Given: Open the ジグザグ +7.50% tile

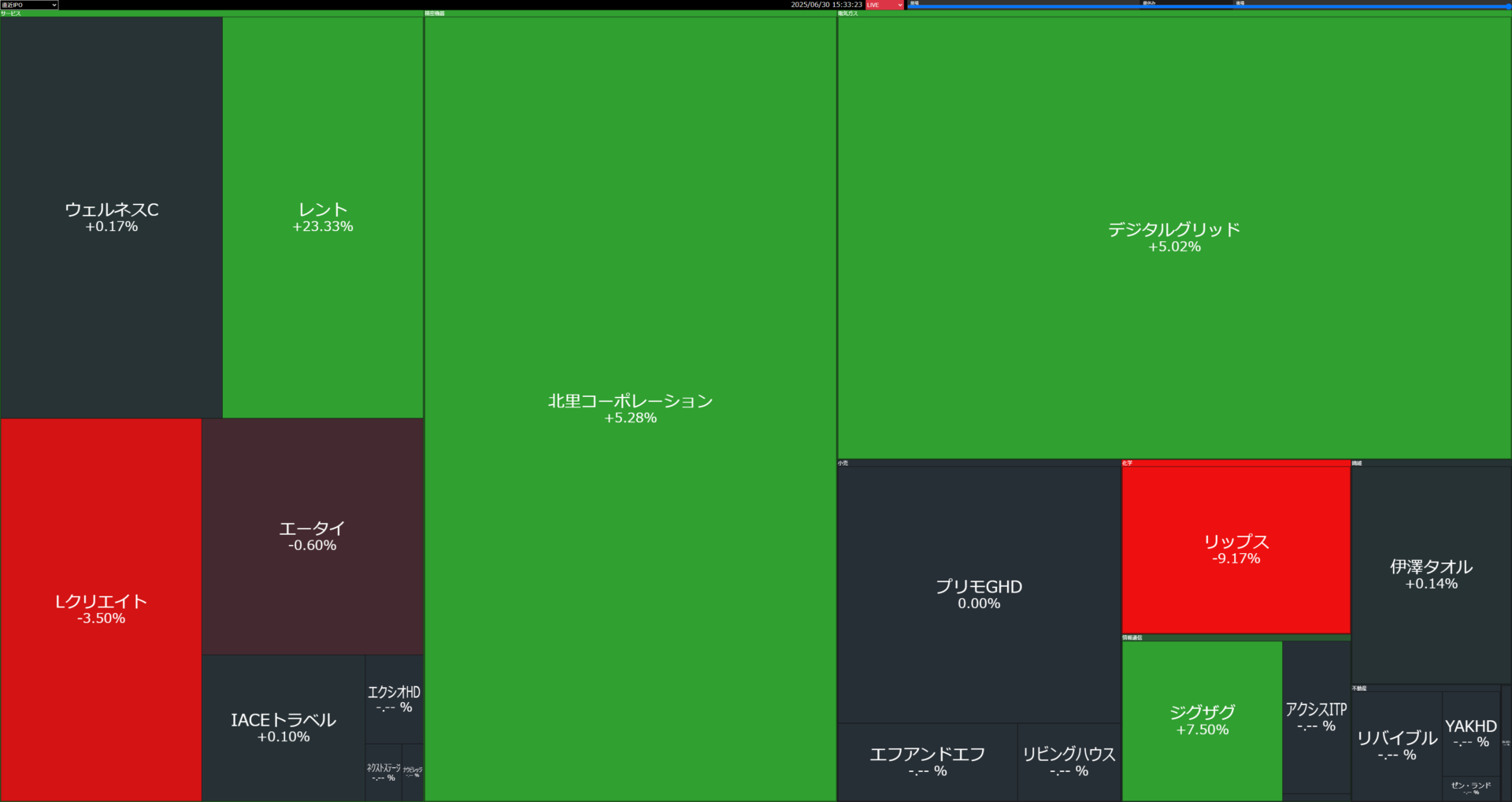Looking at the screenshot, I should pyautogui.click(x=1202, y=721).
